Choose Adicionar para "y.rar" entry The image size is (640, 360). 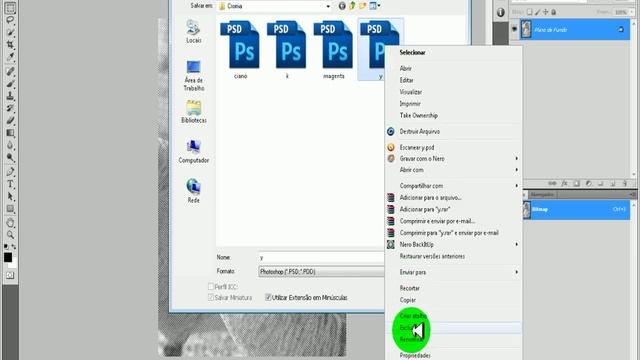coord(453,209)
